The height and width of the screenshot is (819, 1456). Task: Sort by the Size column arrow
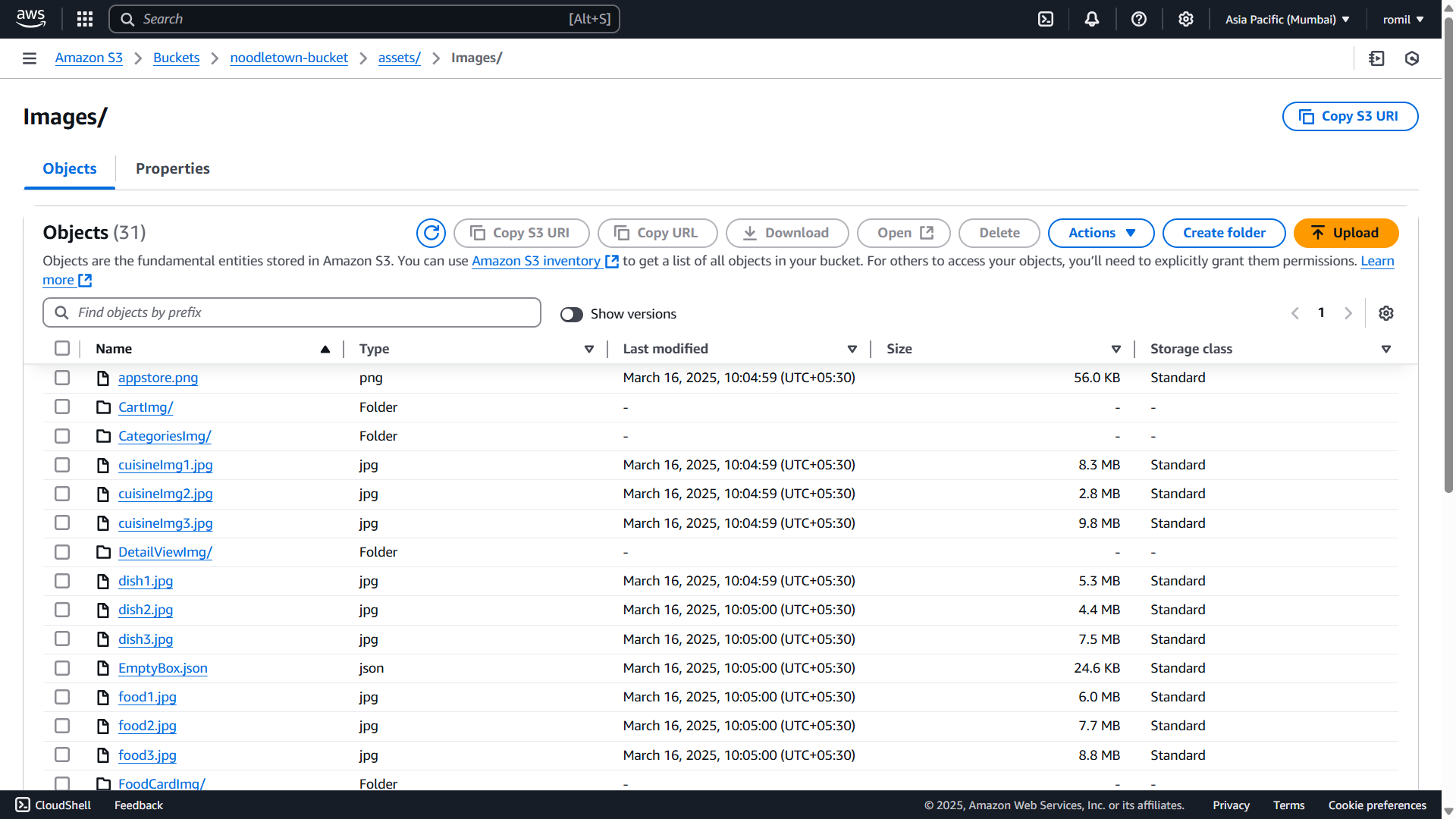1116,349
